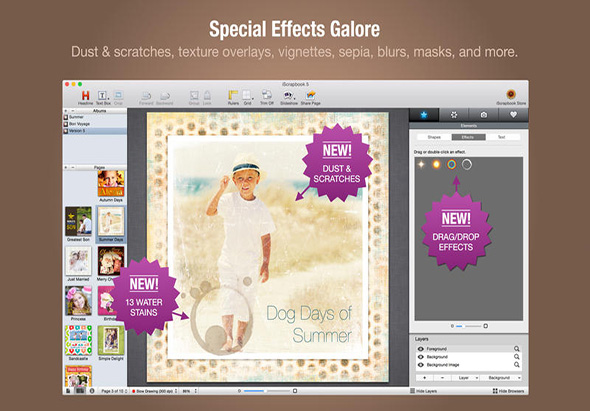590x411 pixels.
Task: Click Hide Layers in the status bar
Action: tap(424, 391)
